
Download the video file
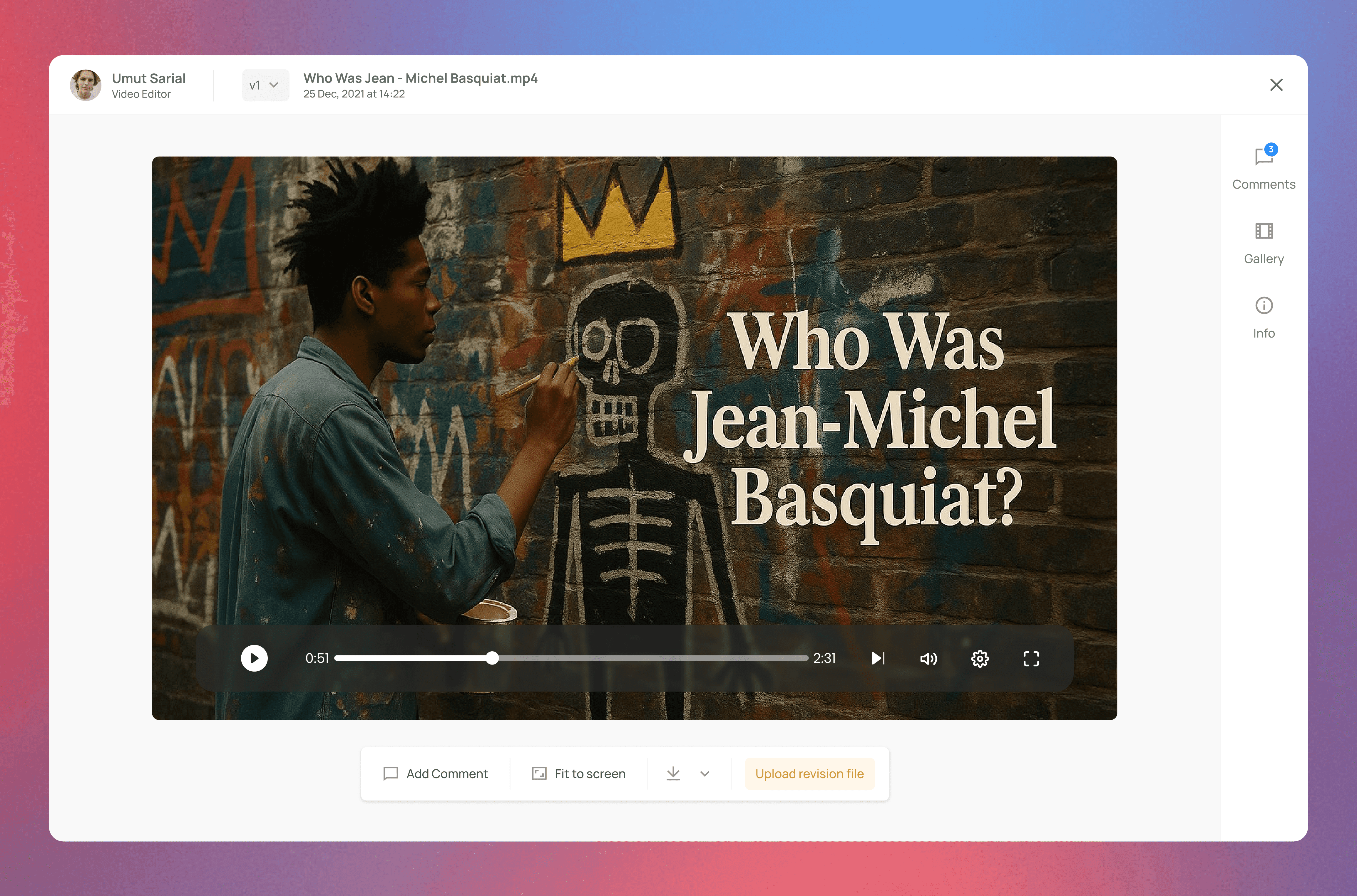click(x=673, y=774)
